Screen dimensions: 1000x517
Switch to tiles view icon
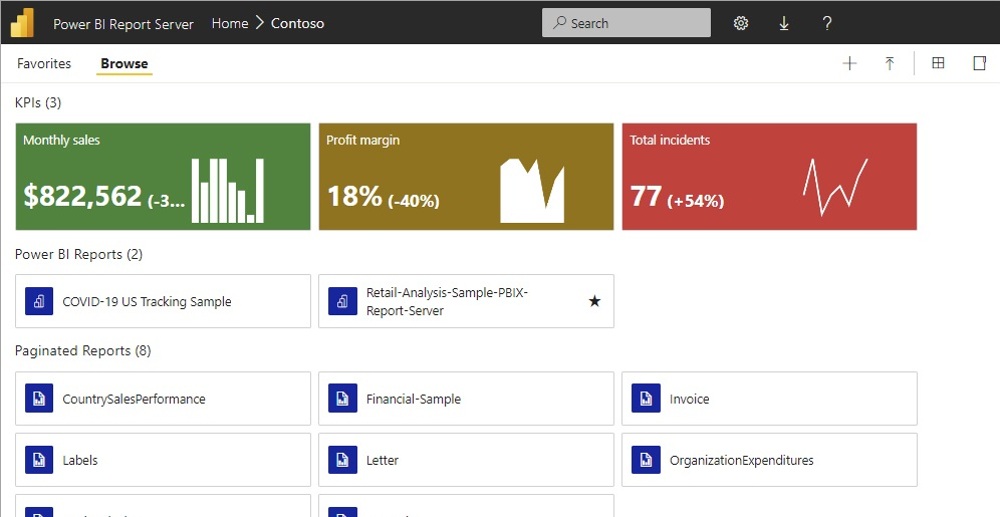coord(938,64)
